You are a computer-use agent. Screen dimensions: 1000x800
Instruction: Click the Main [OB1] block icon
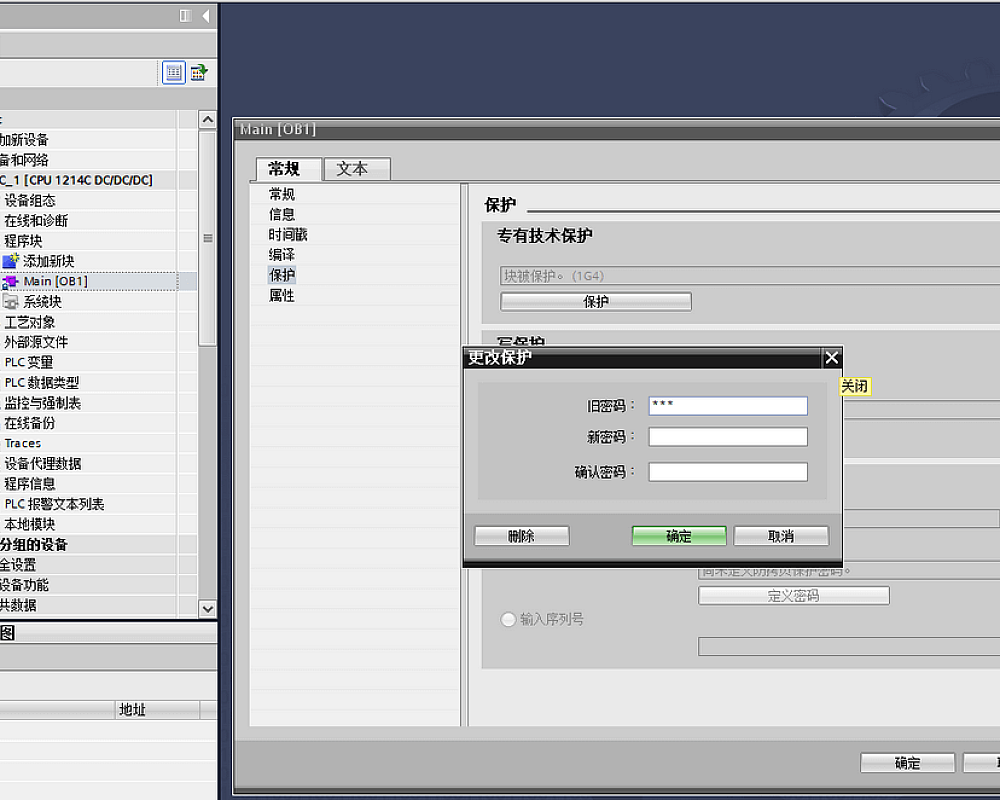[x=11, y=282]
